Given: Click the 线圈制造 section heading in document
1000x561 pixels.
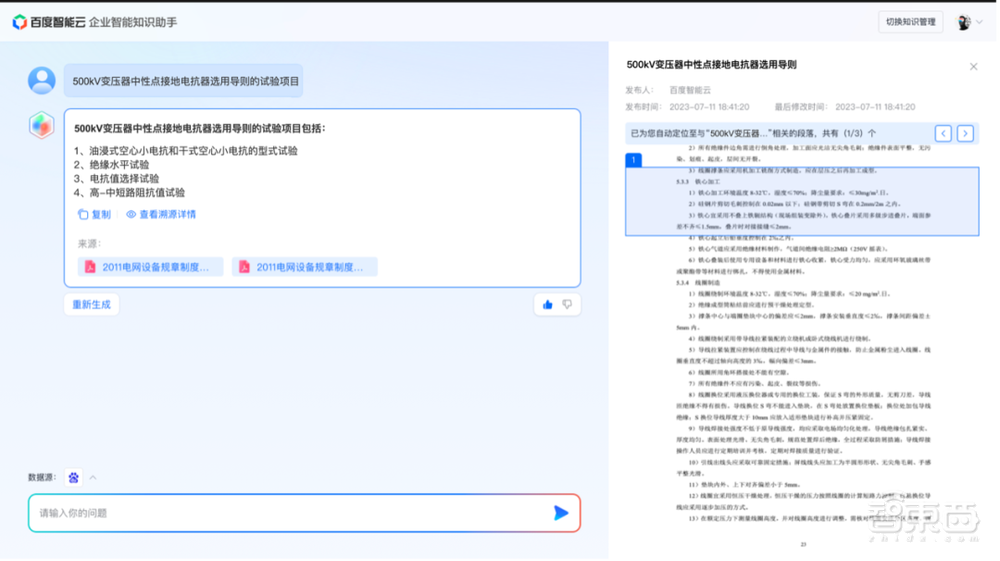Looking at the screenshot, I should coord(700,283).
